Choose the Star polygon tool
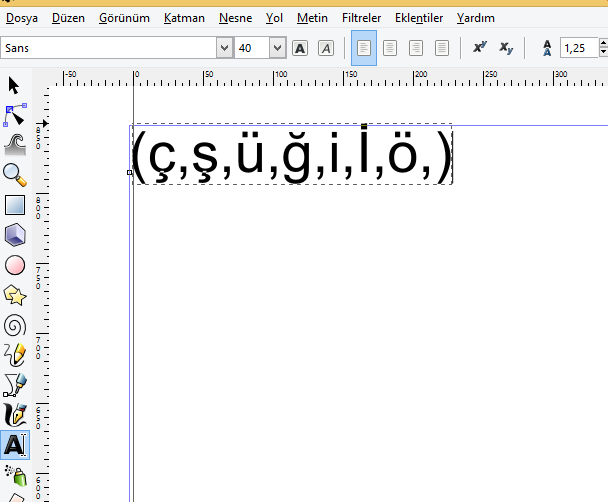The height and width of the screenshot is (502, 608). pyautogui.click(x=14, y=295)
